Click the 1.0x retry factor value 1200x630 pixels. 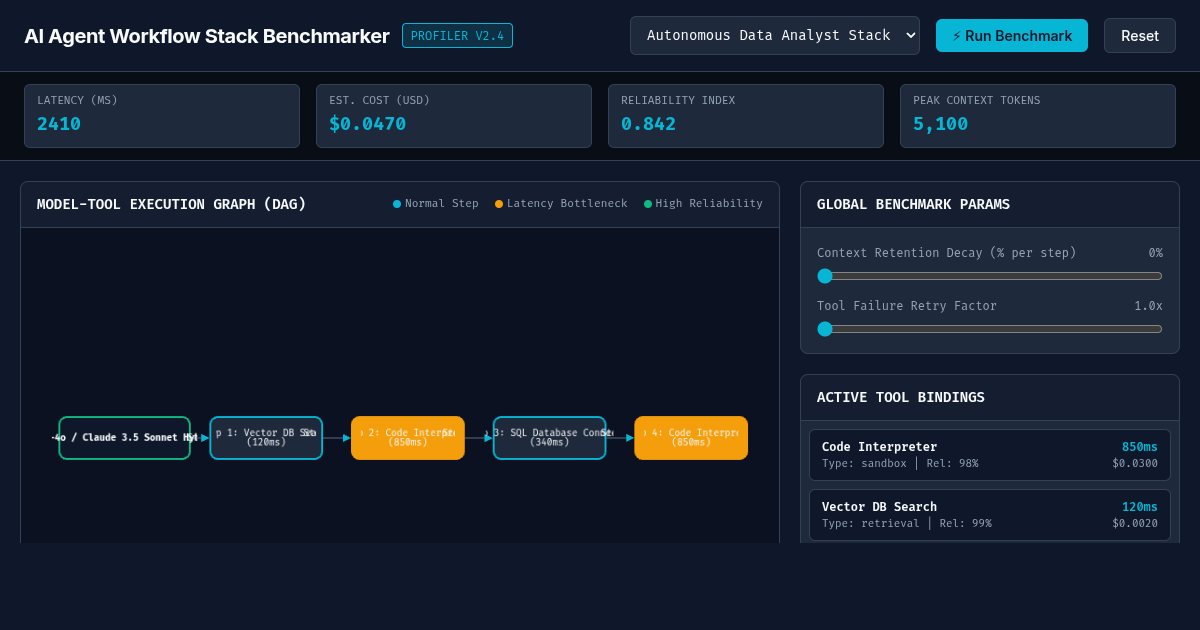tap(1148, 306)
